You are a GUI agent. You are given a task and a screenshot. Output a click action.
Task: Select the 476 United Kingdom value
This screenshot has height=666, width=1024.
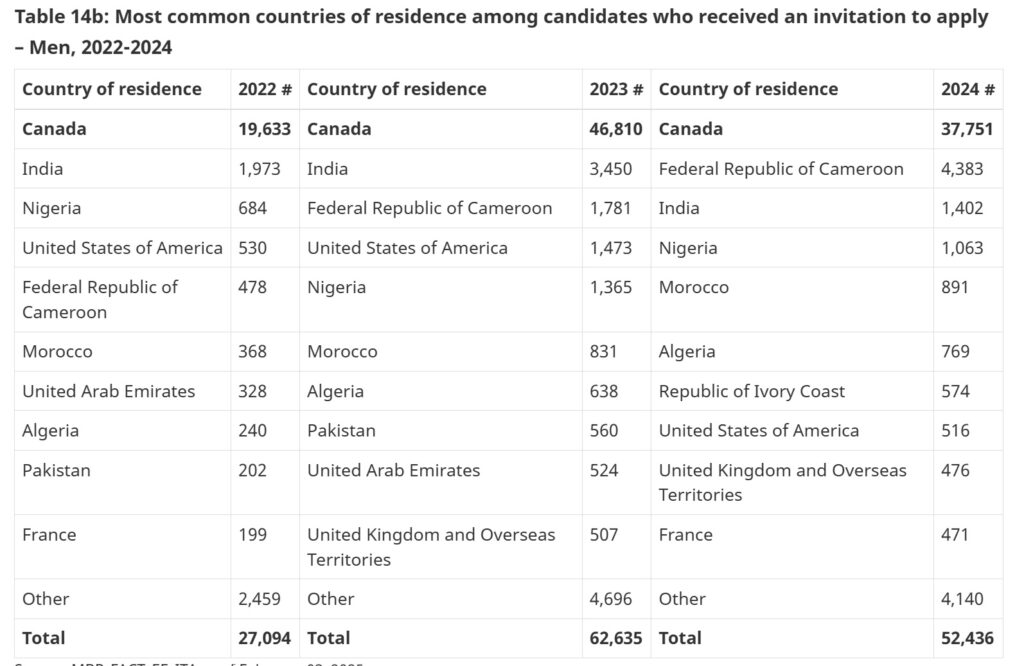point(955,470)
